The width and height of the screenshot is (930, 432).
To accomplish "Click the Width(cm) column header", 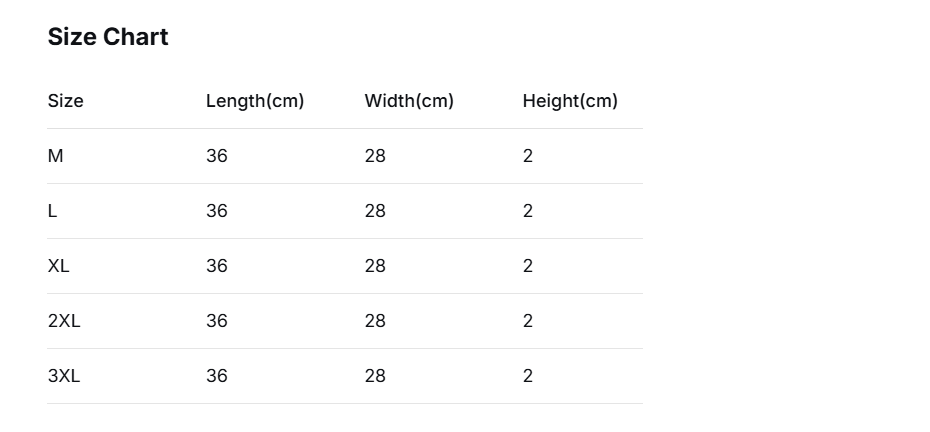I will click(x=409, y=101).
